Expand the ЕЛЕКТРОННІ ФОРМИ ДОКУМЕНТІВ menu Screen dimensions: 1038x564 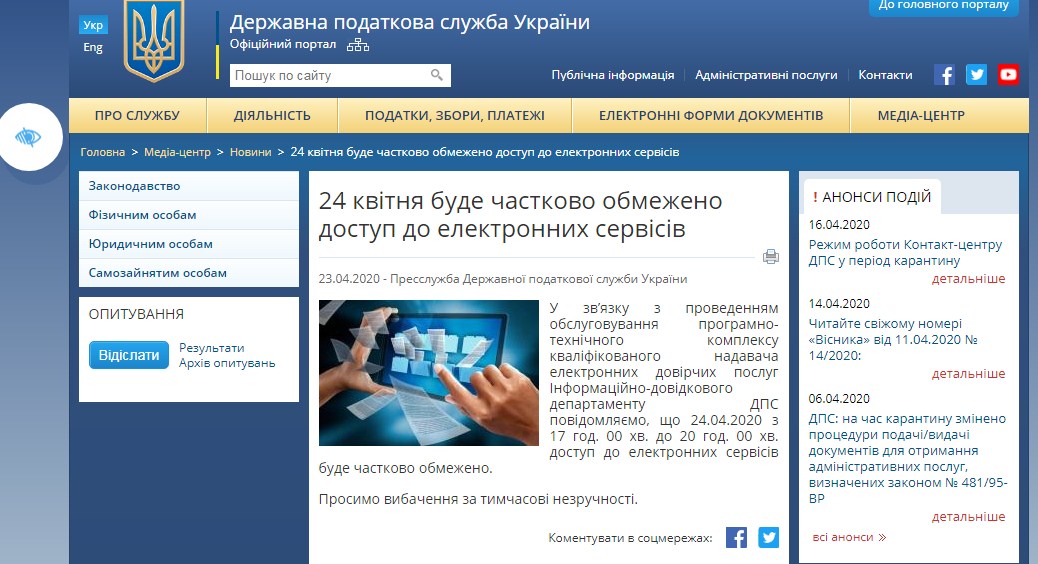pyautogui.click(x=711, y=116)
